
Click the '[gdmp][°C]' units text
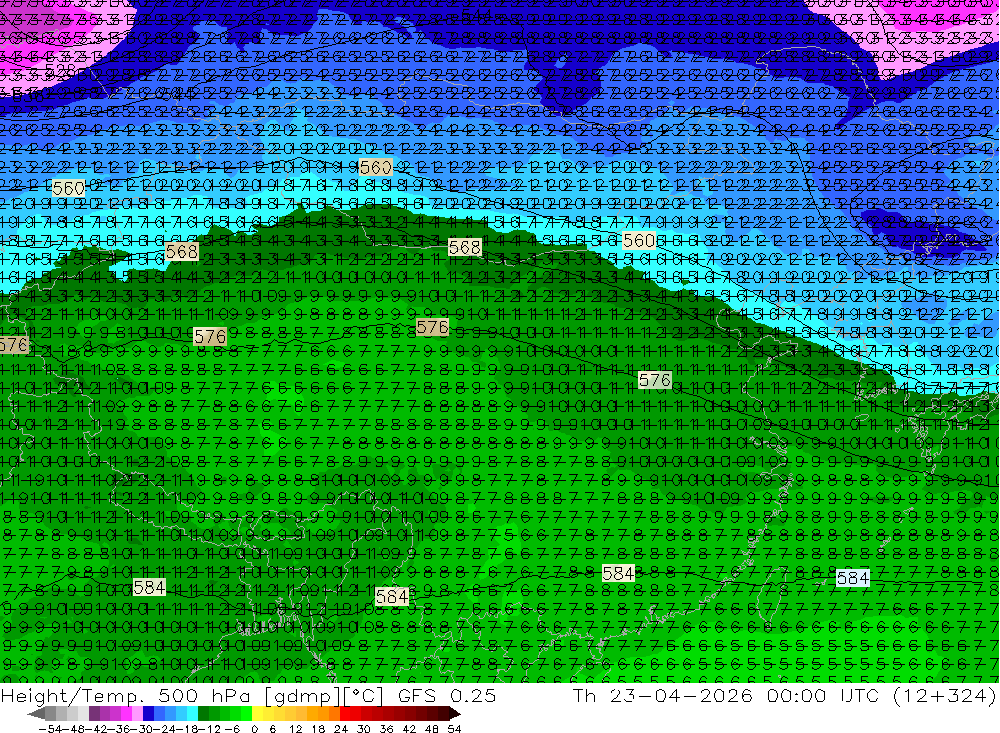324,696
